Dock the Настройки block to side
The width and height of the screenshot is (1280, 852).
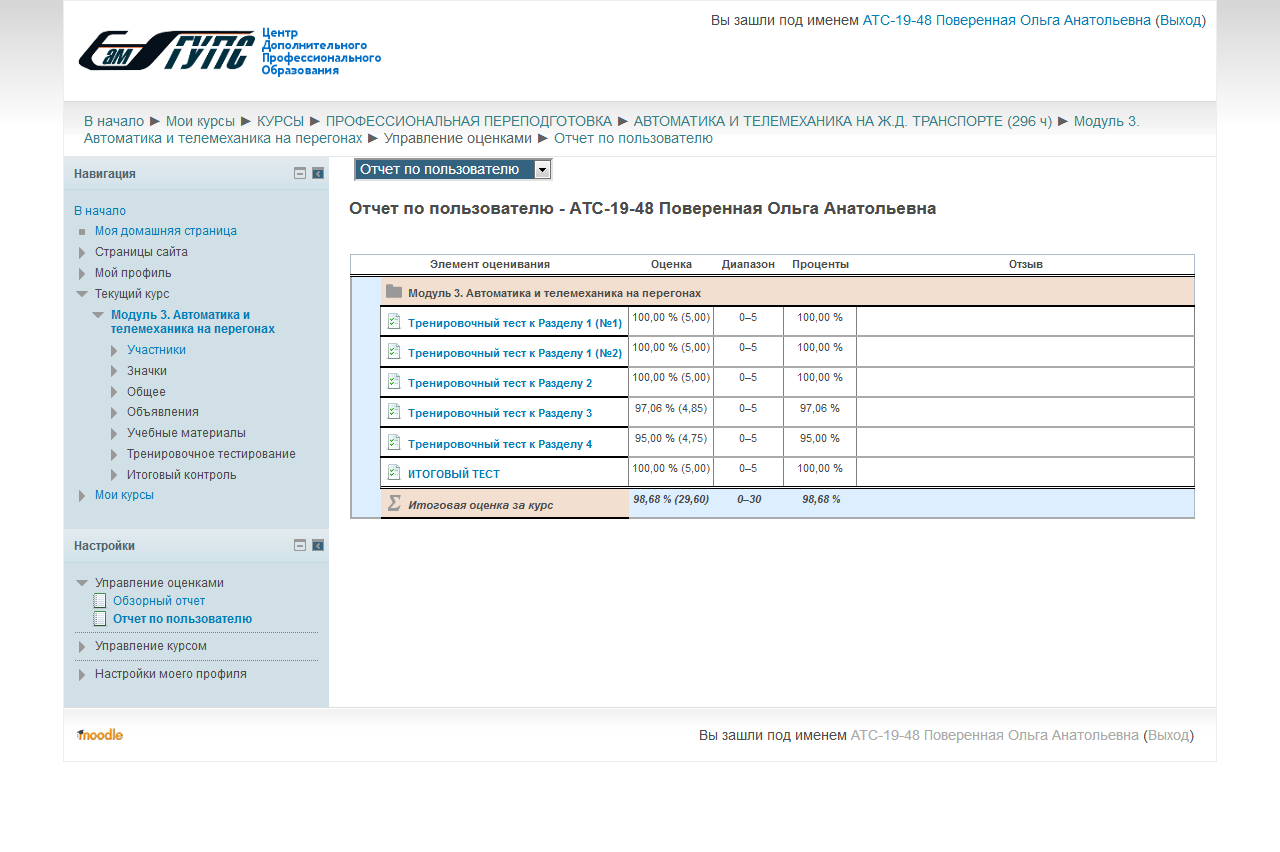point(318,545)
